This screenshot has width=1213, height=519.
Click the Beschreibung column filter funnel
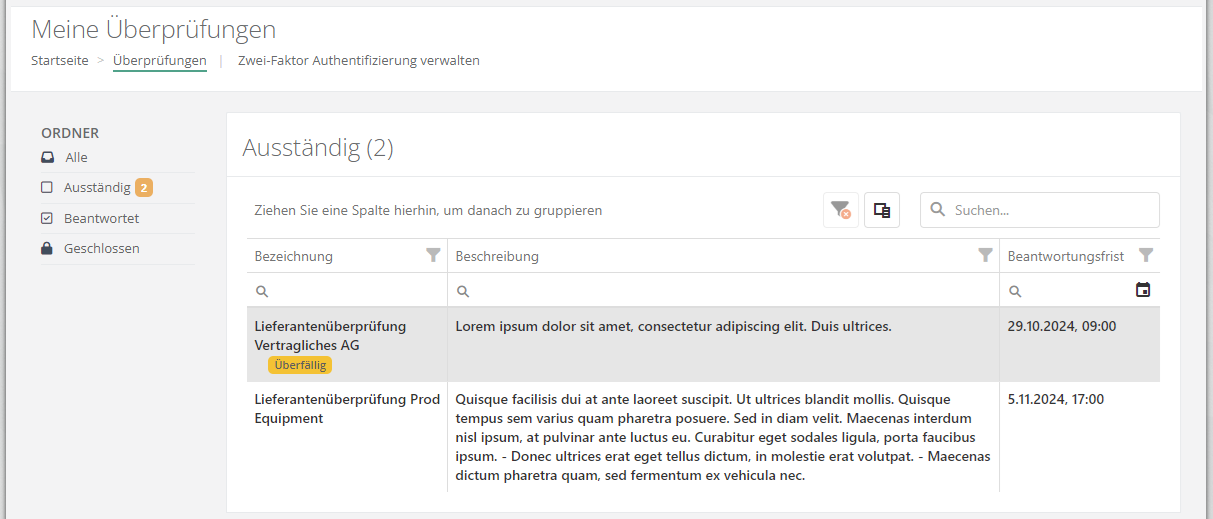[x=985, y=256]
